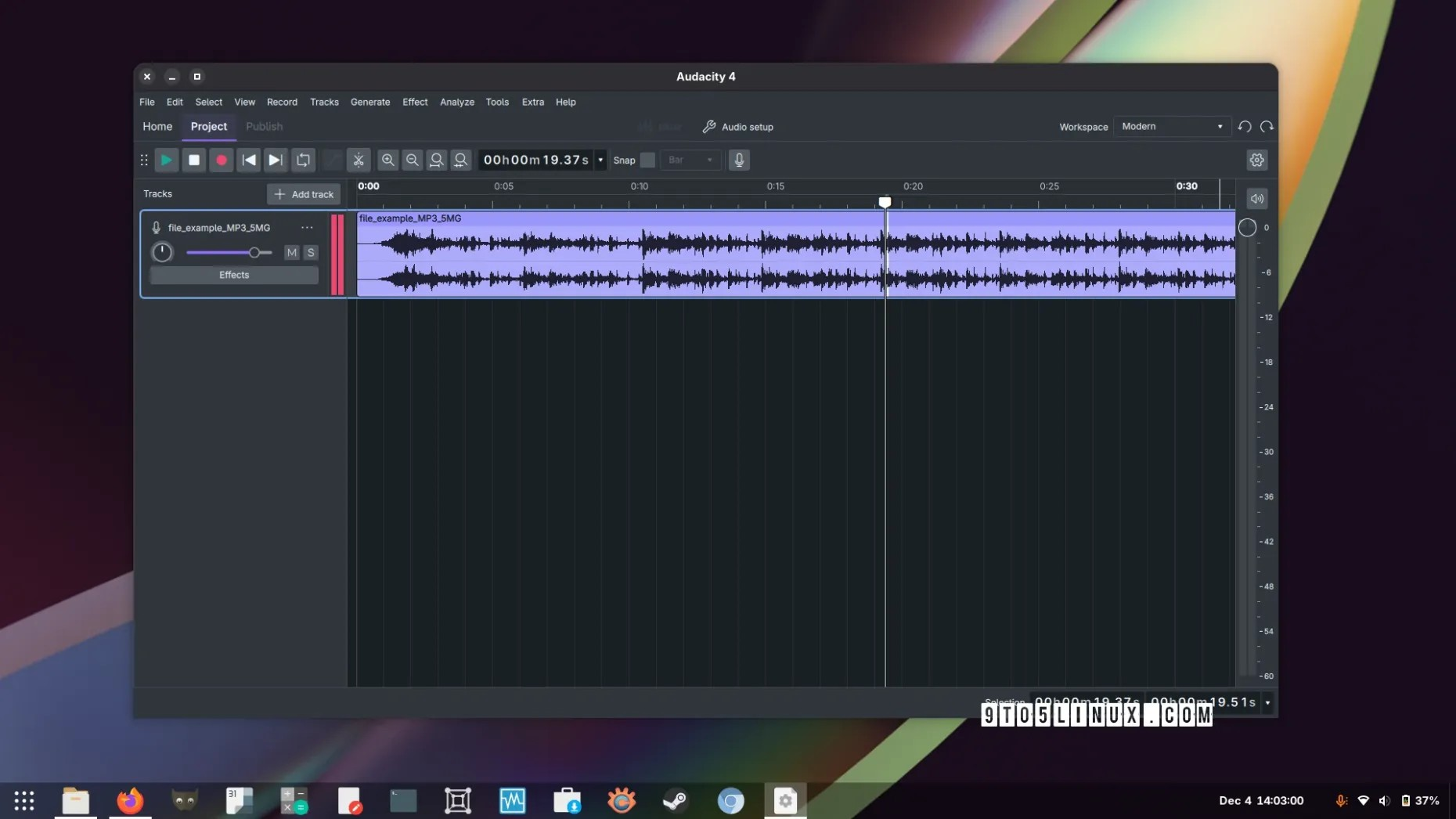Click the Add track button
The height and width of the screenshot is (819, 1456).
[304, 193]
